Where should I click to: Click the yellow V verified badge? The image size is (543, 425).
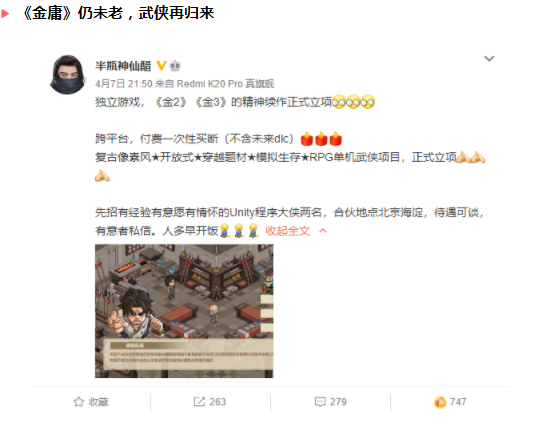[x=161, y=65]
